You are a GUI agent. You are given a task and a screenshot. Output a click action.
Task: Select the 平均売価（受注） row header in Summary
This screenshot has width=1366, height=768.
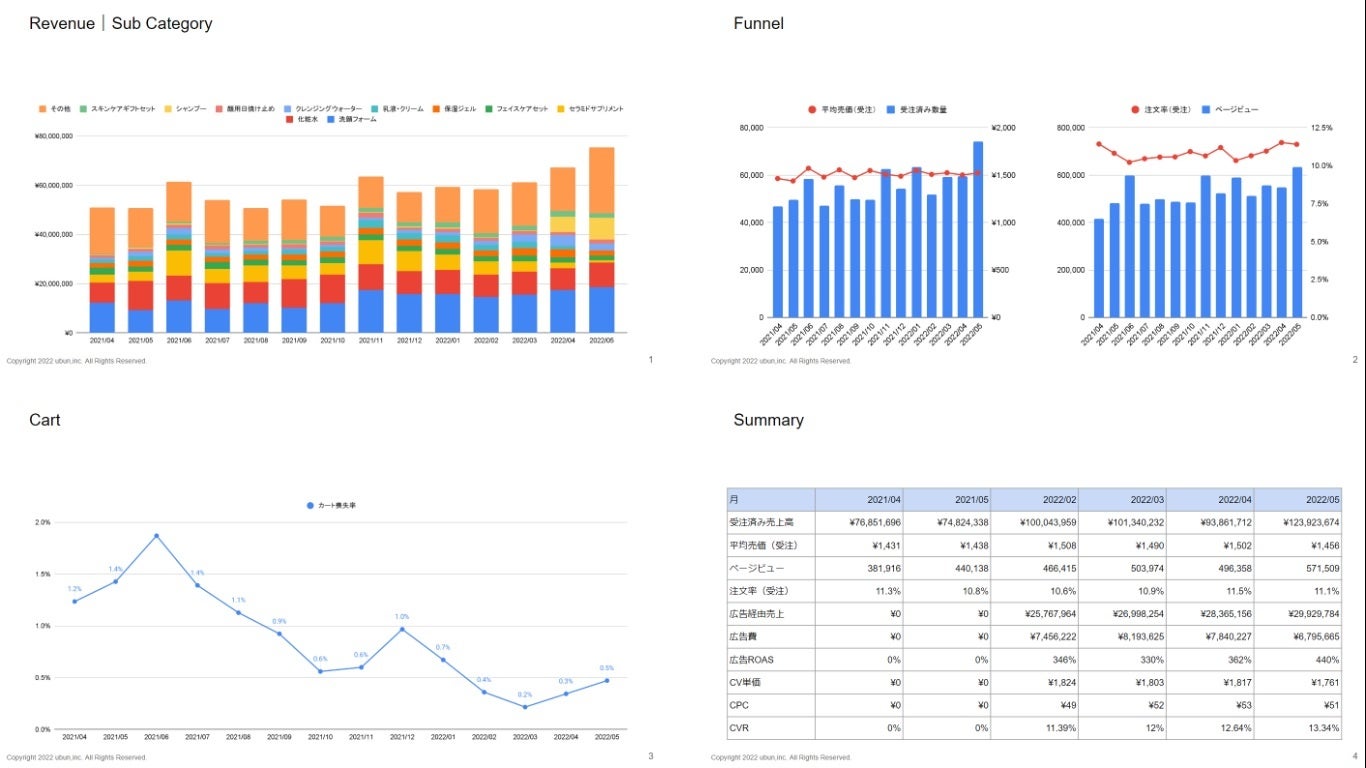click(771, 545)
